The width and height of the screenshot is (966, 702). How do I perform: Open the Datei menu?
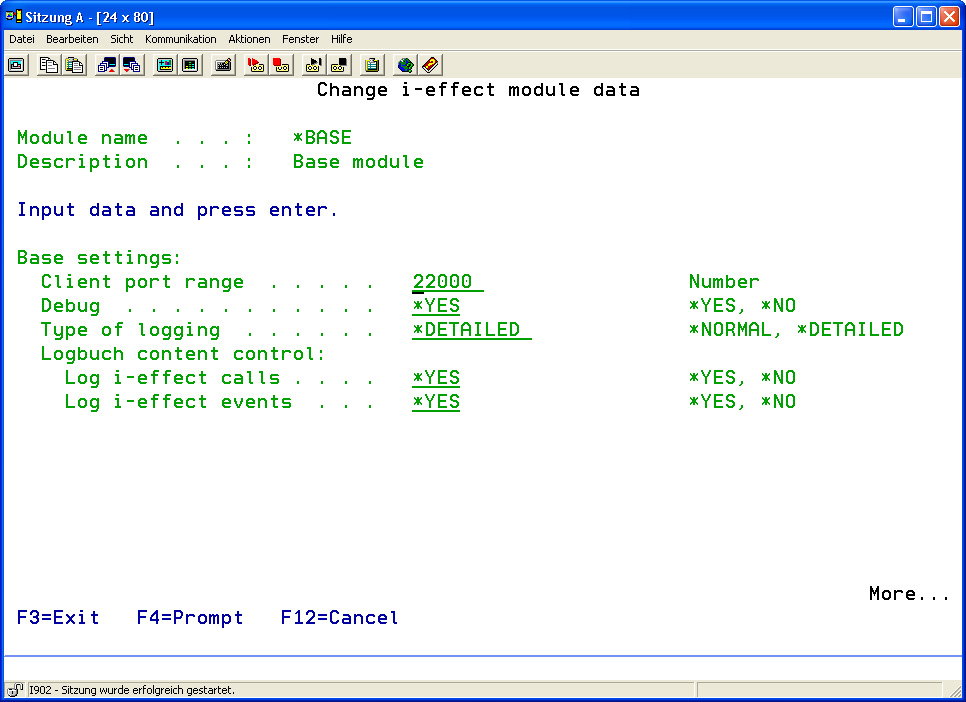22,39
